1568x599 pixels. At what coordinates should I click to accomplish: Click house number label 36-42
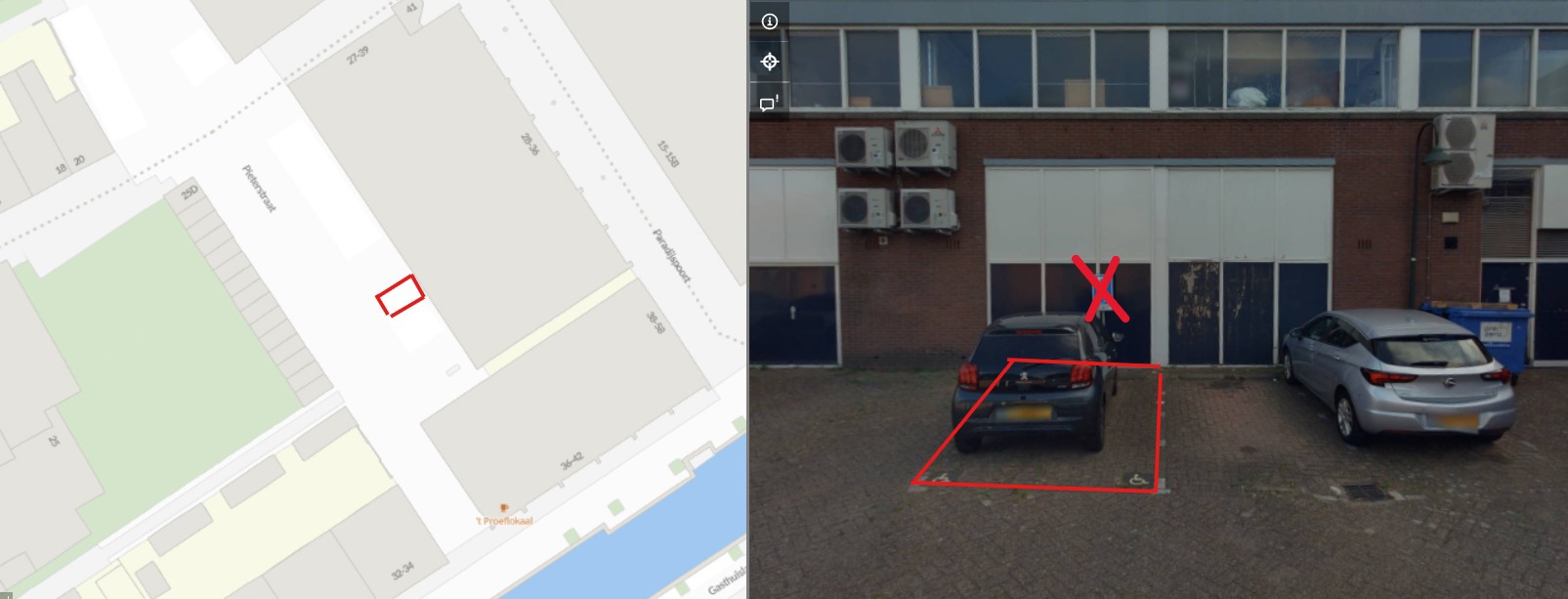tap(572, 460)
